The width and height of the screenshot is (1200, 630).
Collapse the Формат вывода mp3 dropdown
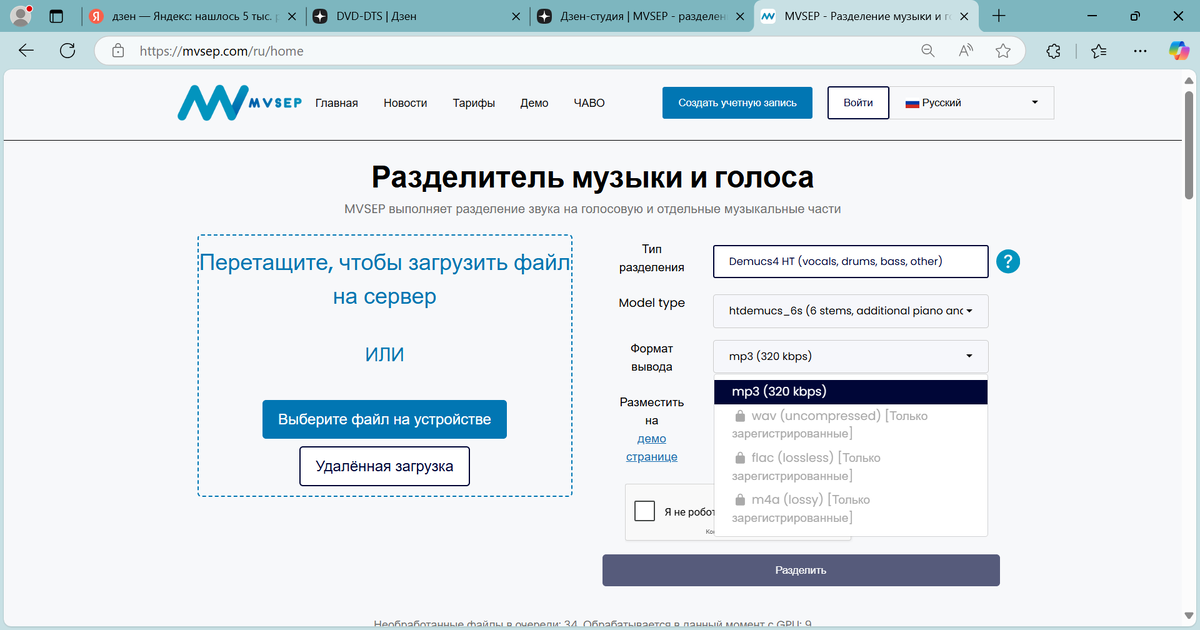[851, 356]
